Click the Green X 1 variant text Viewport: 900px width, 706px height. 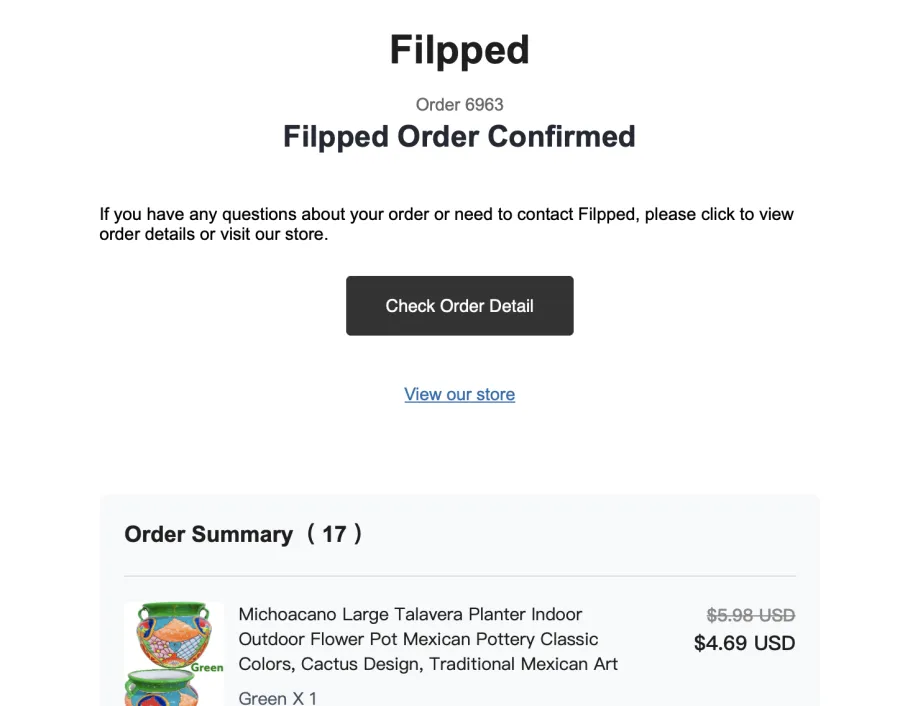point(278,698)
